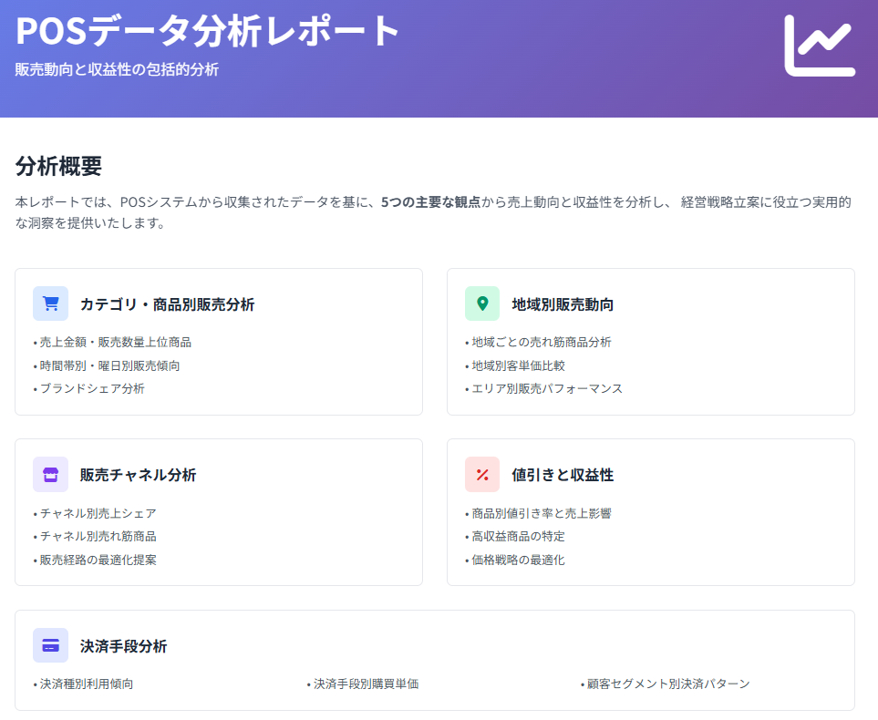Image resolution: width=878 pixels, height=720 pixels.
Task: Select the green map pin icon for 地域別販売動向
Action: click(484, 302)
